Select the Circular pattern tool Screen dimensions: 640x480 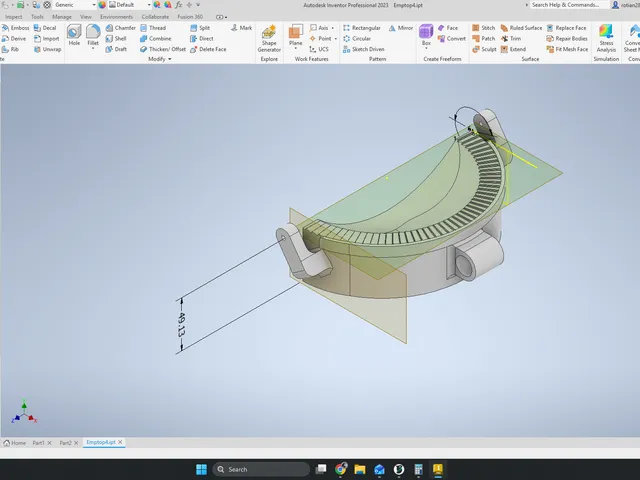357,38
